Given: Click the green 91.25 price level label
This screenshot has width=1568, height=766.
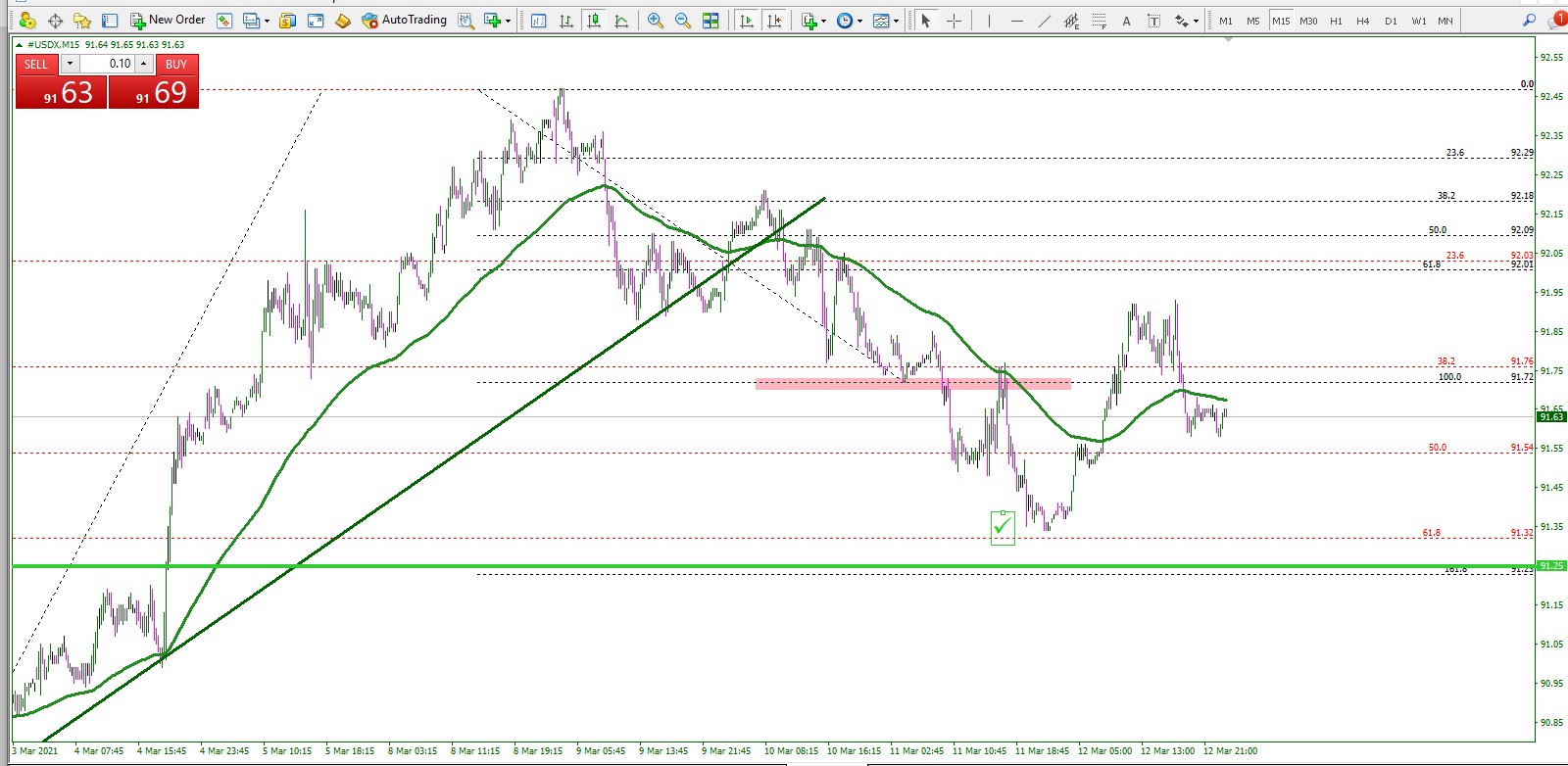Looking at the screenshot, I should click(x=1551, y=566).
